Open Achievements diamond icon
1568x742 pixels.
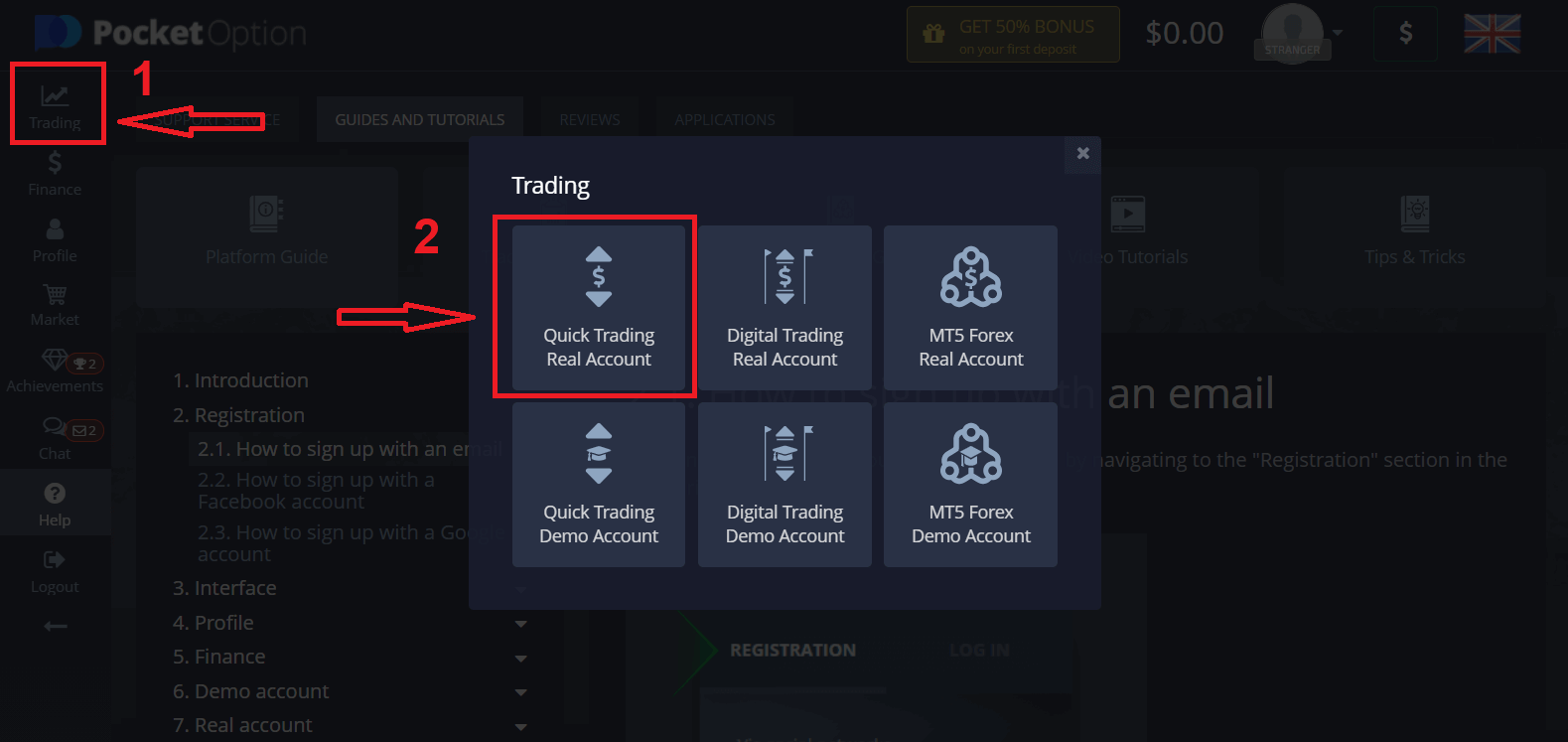(55, 360)
